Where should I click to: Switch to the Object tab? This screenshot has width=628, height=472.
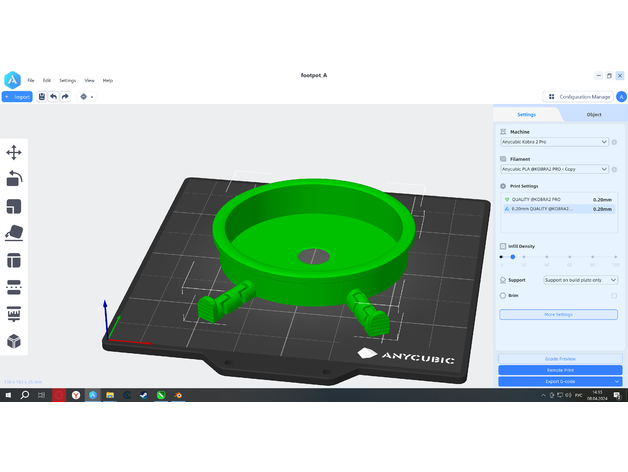(x=593, y=115)
